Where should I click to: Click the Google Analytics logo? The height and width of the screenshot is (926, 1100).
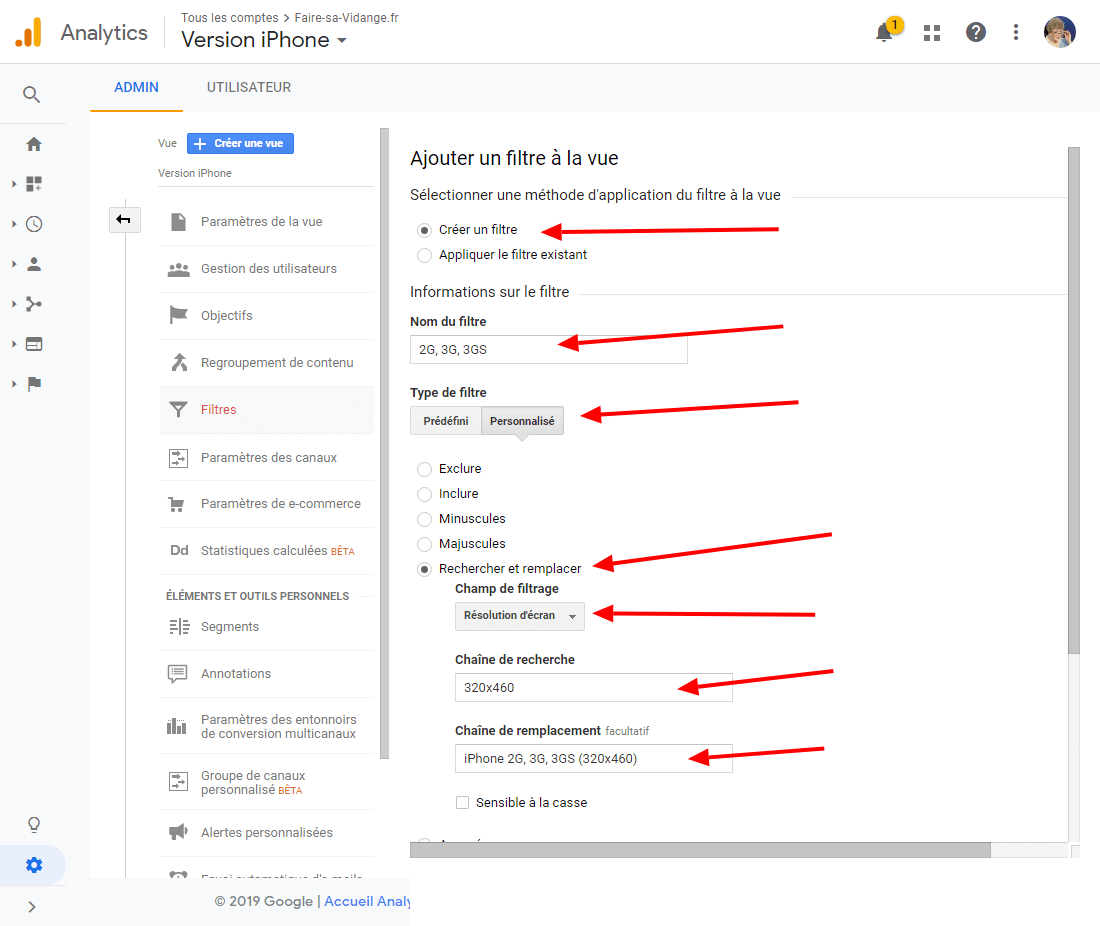[x=29, y=32]
